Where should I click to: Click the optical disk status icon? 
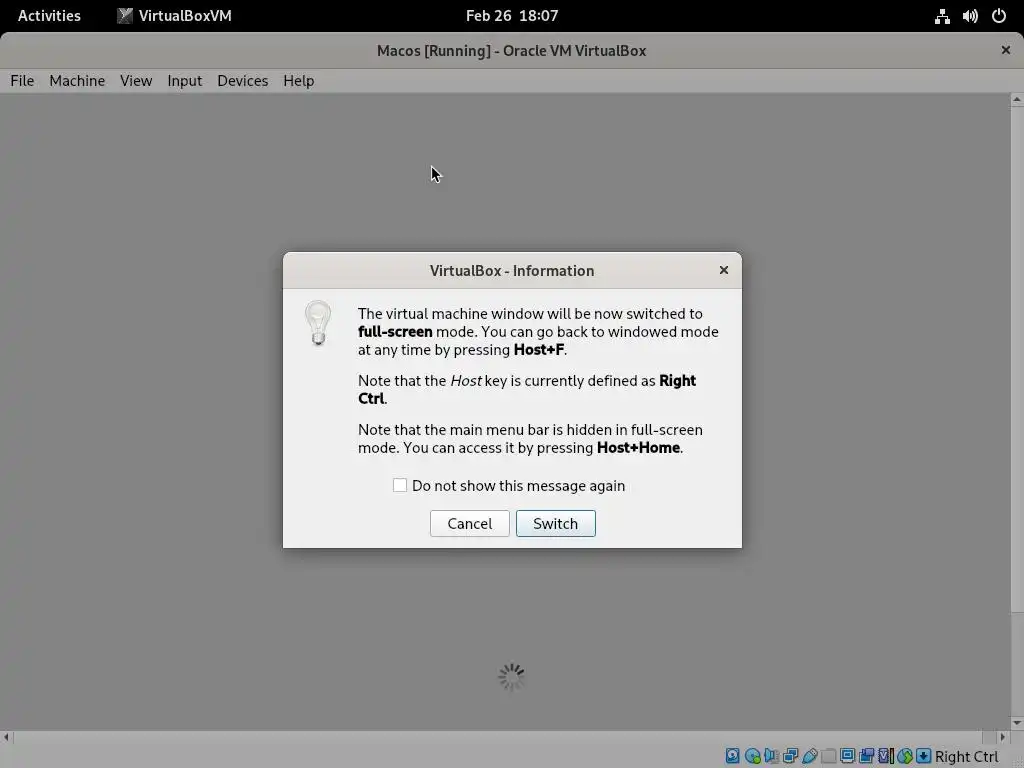point(752,756)
